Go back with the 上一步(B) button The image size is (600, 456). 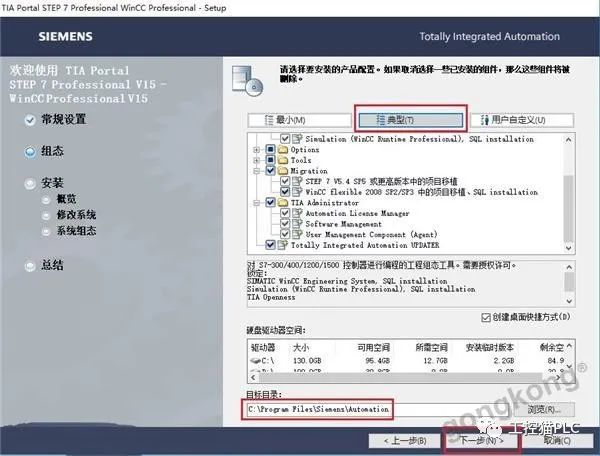click(x=404, y=441)
